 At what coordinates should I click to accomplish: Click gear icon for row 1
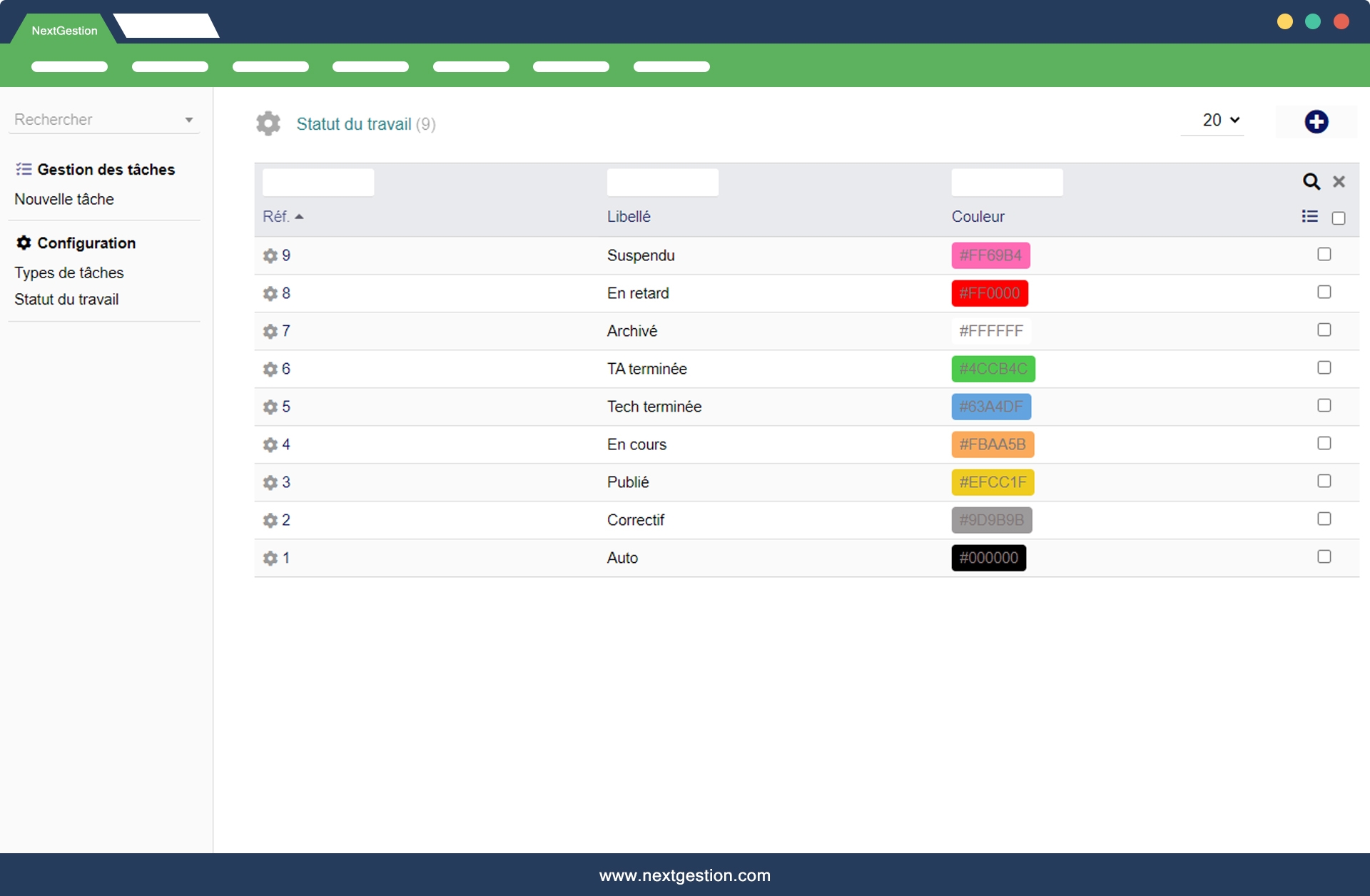click(270, 559)
